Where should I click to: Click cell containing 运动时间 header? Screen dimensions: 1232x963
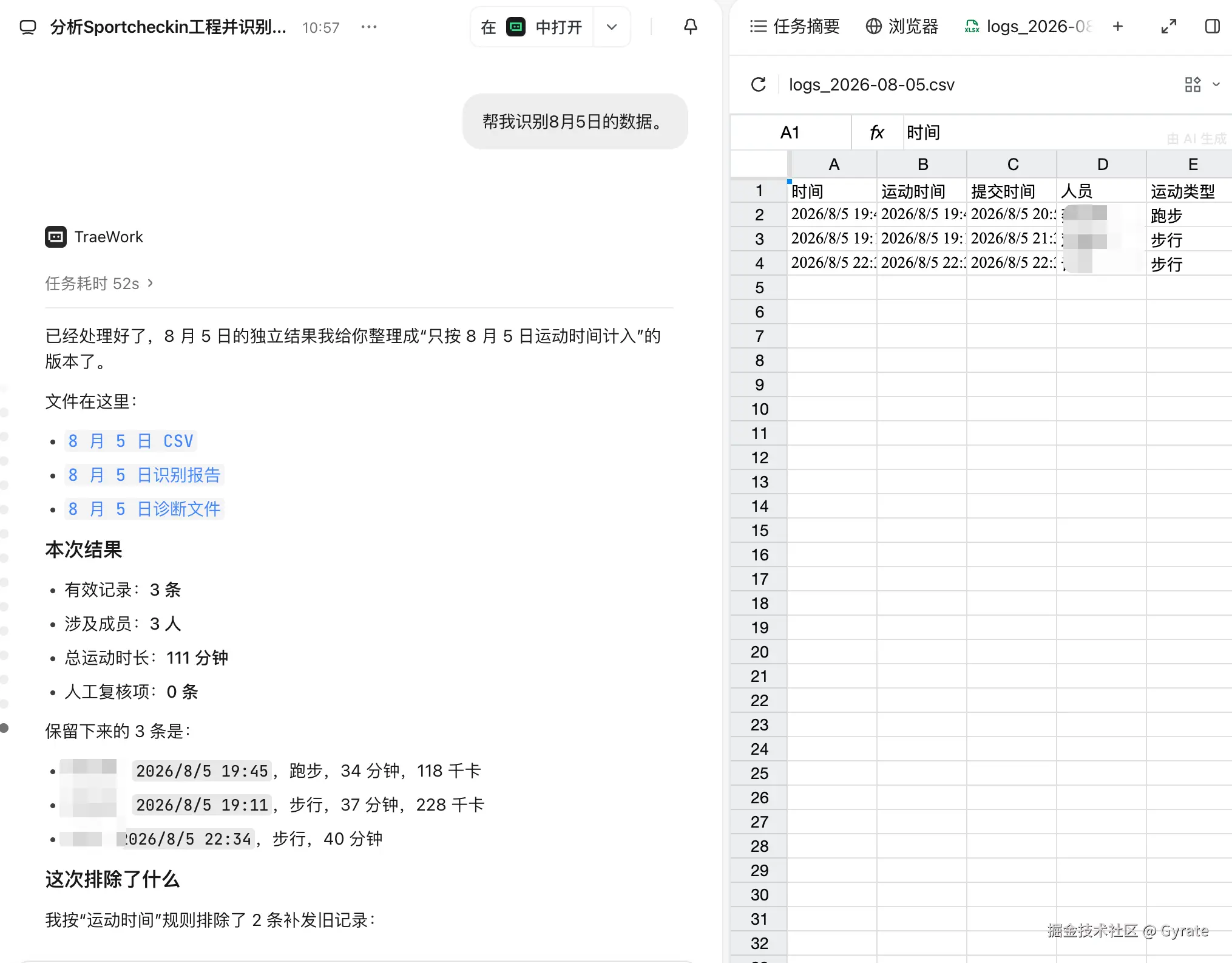(922, 191)
